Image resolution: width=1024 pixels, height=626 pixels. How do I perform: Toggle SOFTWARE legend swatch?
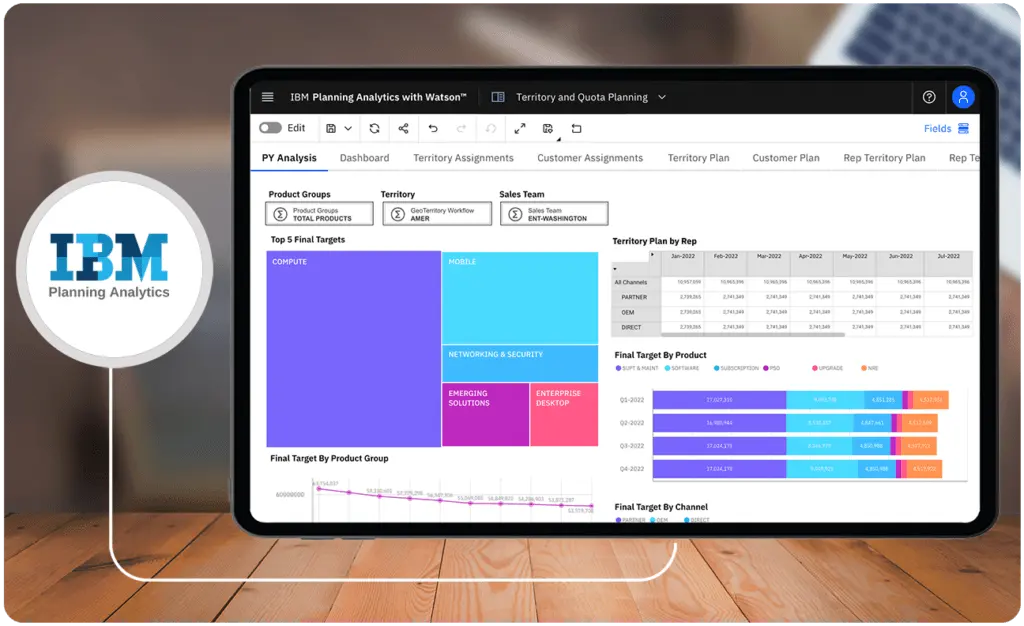[667, 368]
